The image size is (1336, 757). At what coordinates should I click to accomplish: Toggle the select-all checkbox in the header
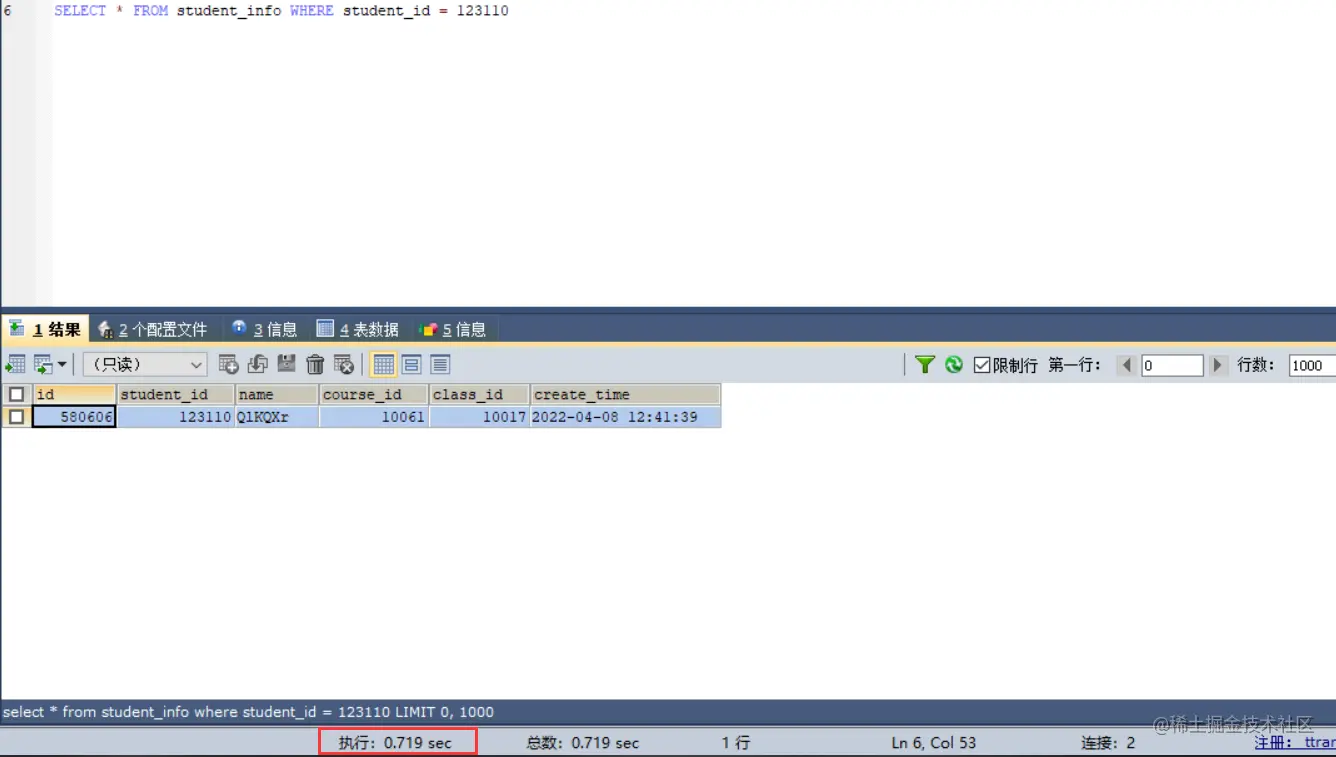(16, 394)
